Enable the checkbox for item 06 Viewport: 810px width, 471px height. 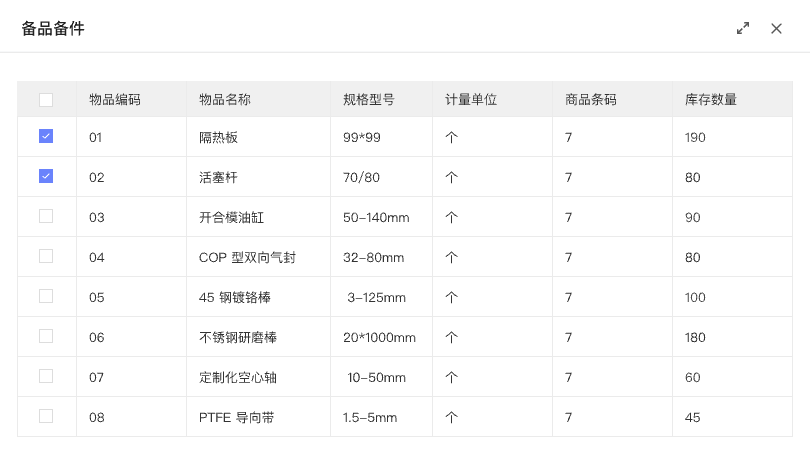click(46, 336)
